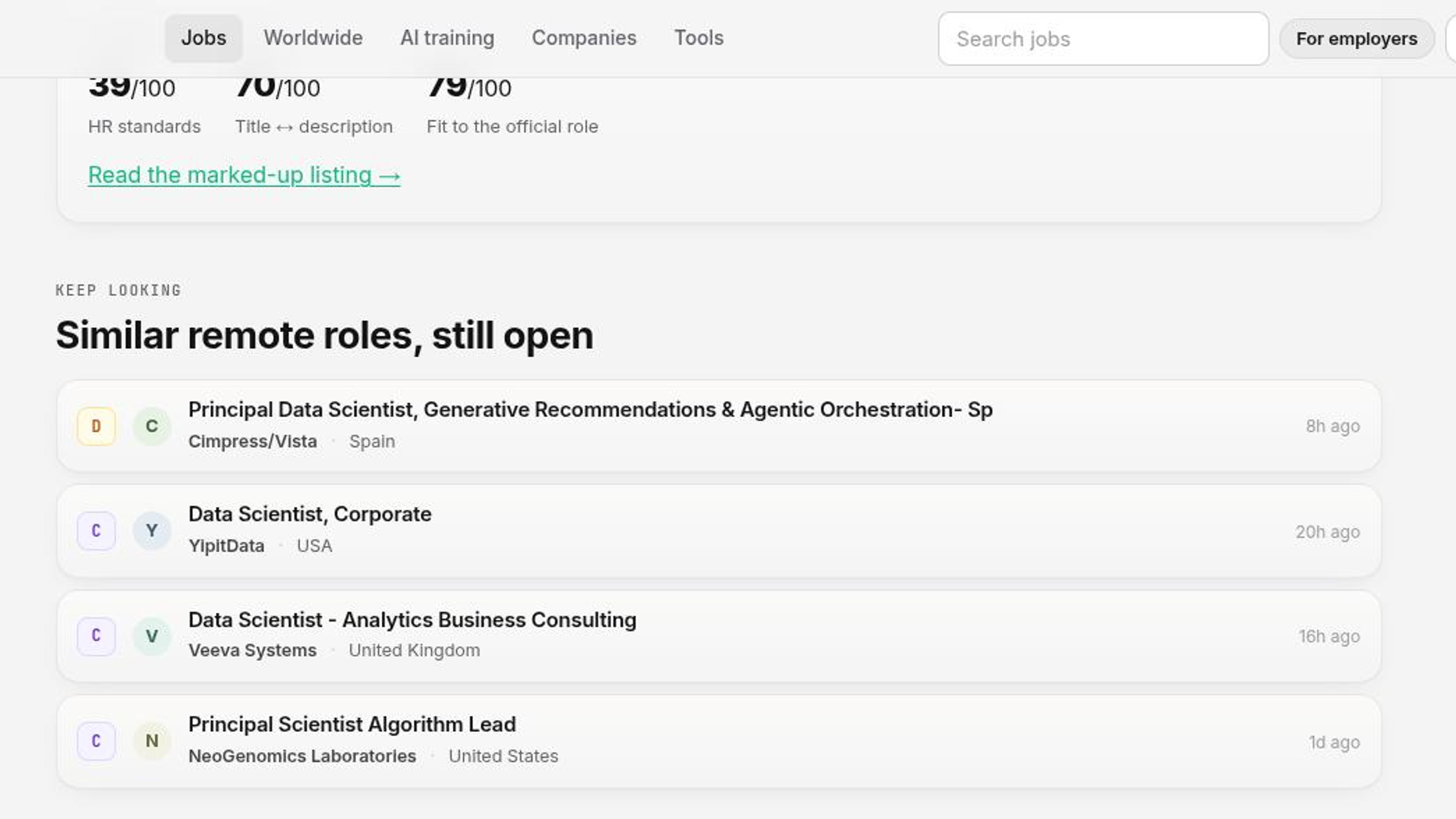
Task: Open the Tools menu item
Action: click(x=699, y=38)
